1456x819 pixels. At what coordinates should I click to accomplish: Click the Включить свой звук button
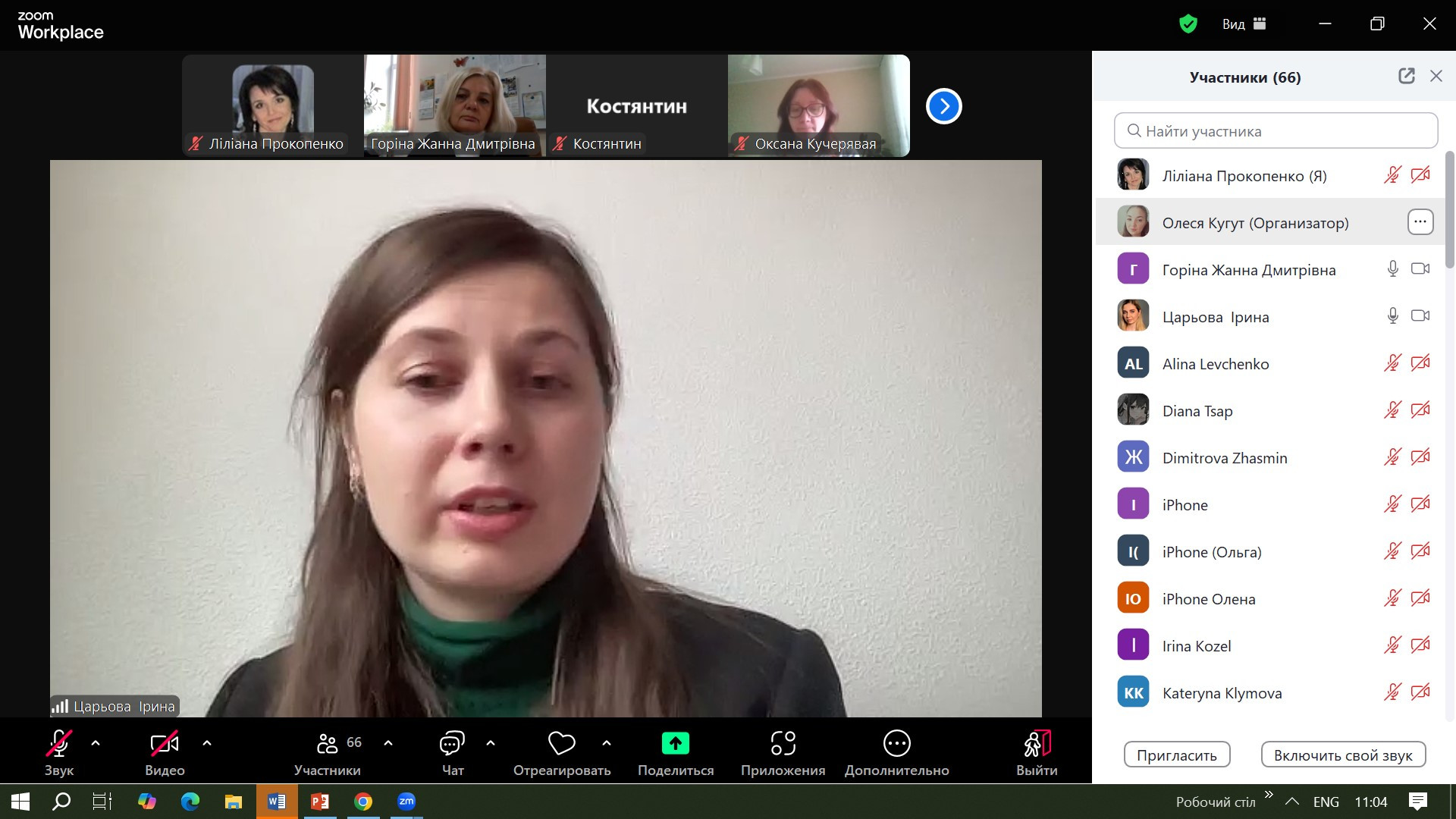pos(1342,755)
